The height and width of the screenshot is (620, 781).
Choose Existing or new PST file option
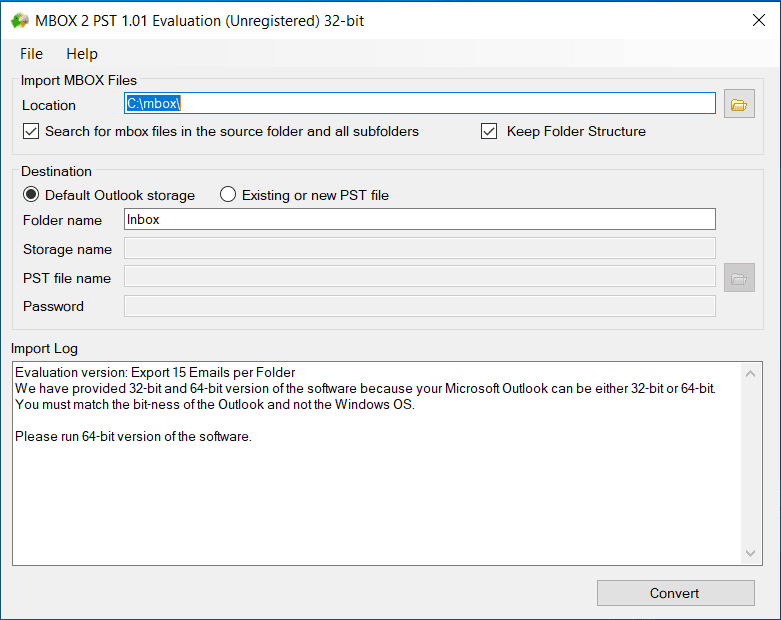coord(228,195)
